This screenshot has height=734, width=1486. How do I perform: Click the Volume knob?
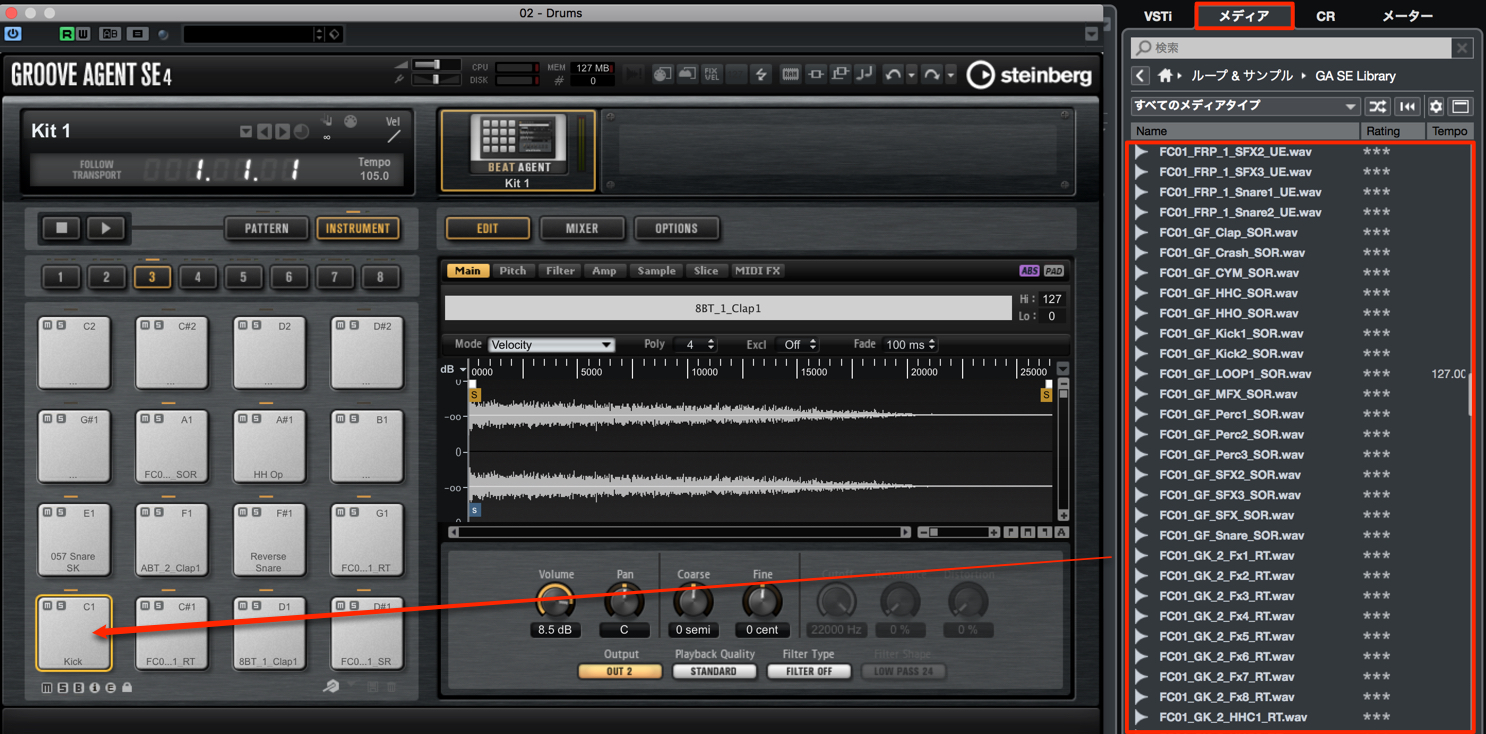555,601
